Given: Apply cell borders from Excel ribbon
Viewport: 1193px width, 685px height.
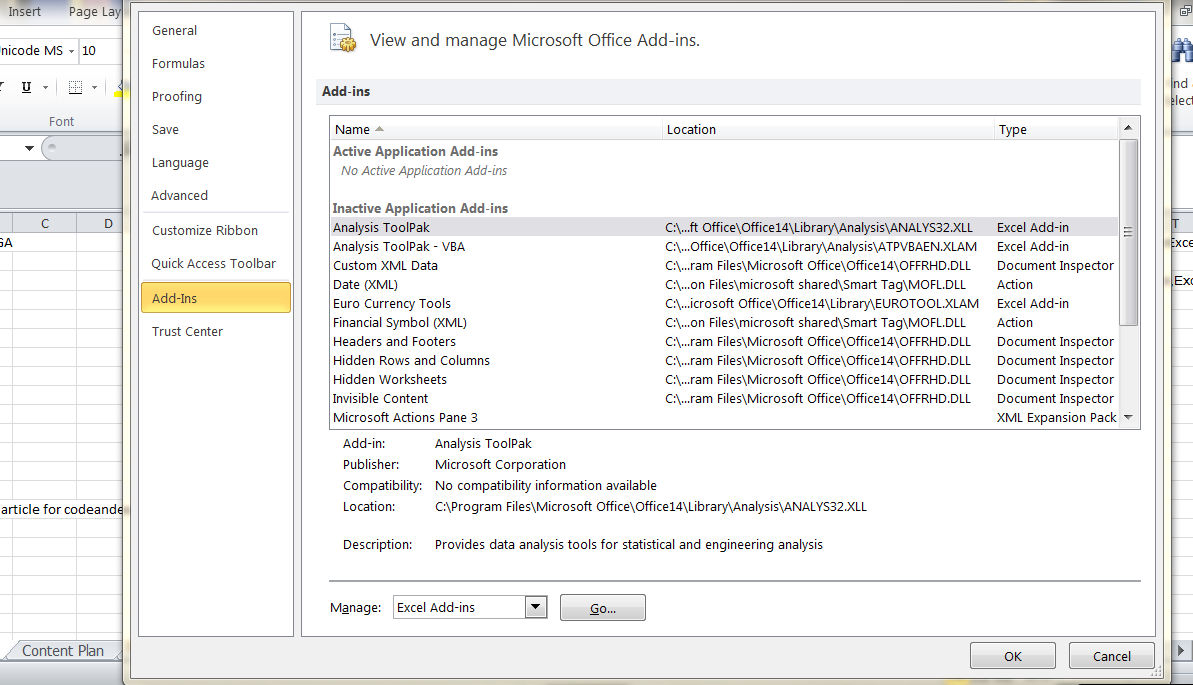Looking at the screenshot, I should (x=75, y=87).
